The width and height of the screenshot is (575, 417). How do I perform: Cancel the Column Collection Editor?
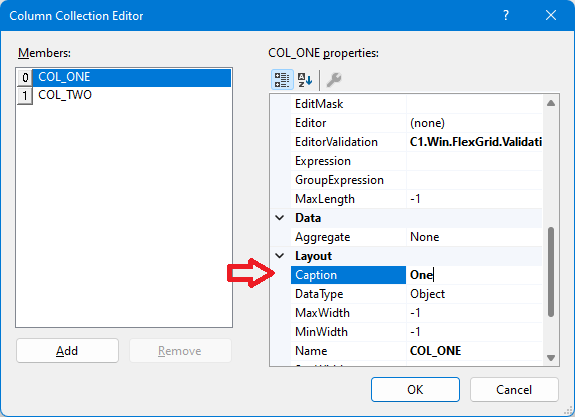pyautogui.click(x=514, y=389)
